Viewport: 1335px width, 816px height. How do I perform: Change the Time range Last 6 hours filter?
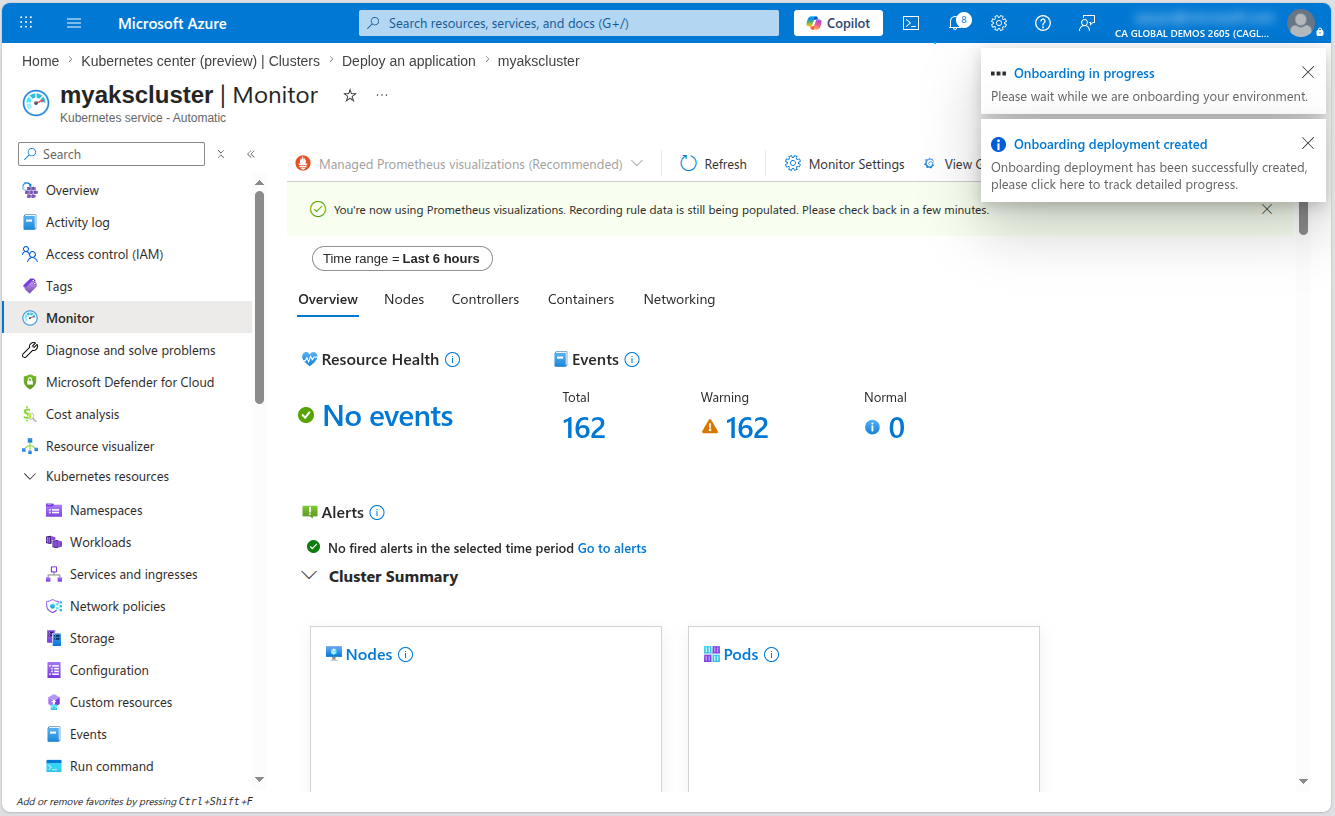point(402,258)
